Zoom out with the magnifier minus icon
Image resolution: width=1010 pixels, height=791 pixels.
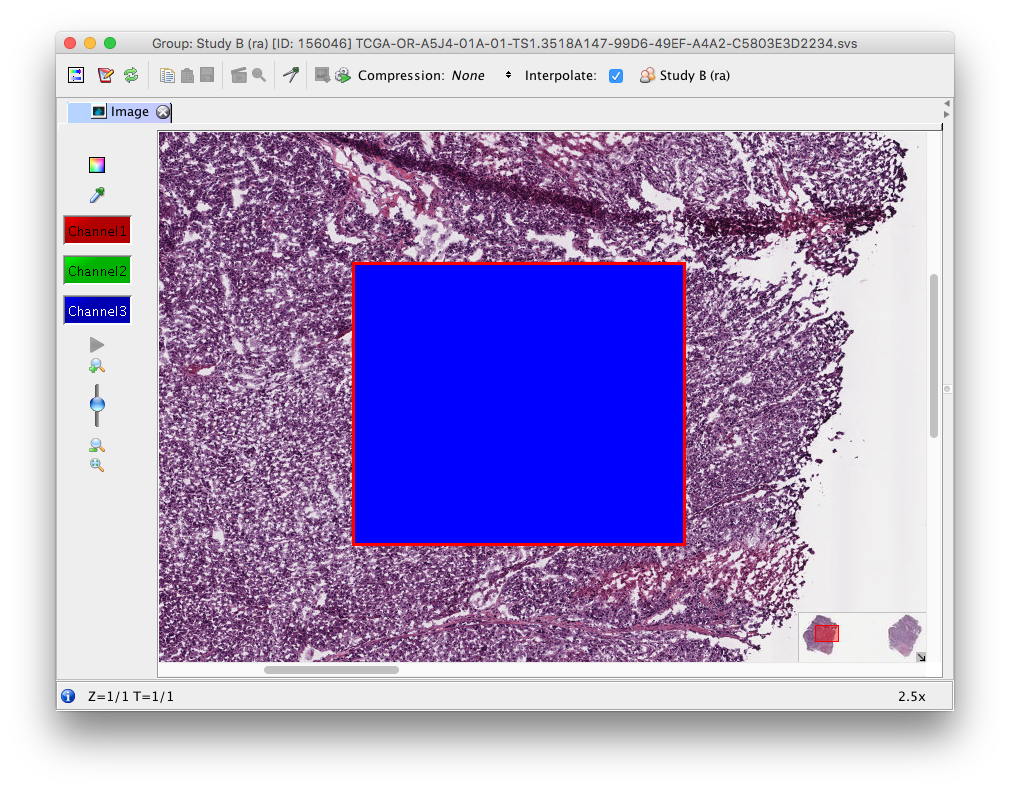(96, 445)
